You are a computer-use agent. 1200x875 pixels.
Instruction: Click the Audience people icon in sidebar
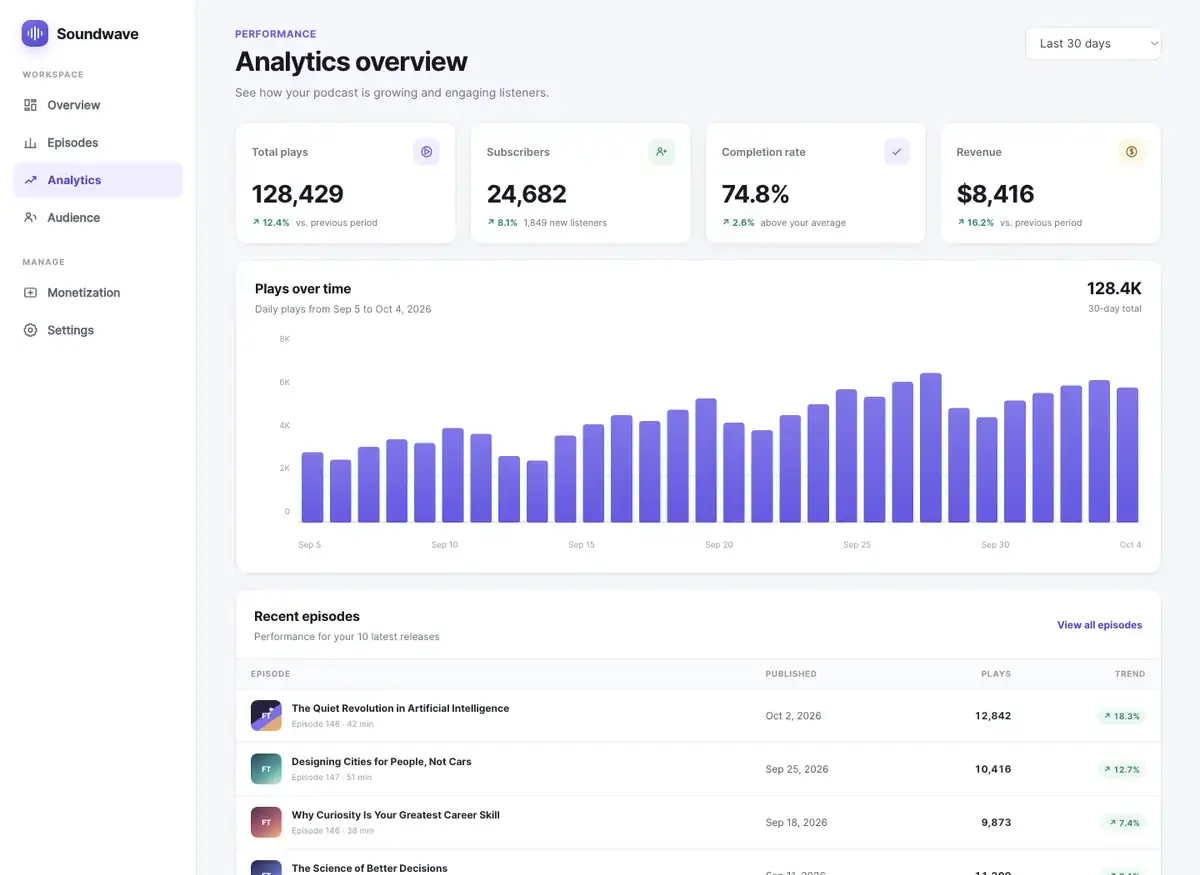point(30,218)
